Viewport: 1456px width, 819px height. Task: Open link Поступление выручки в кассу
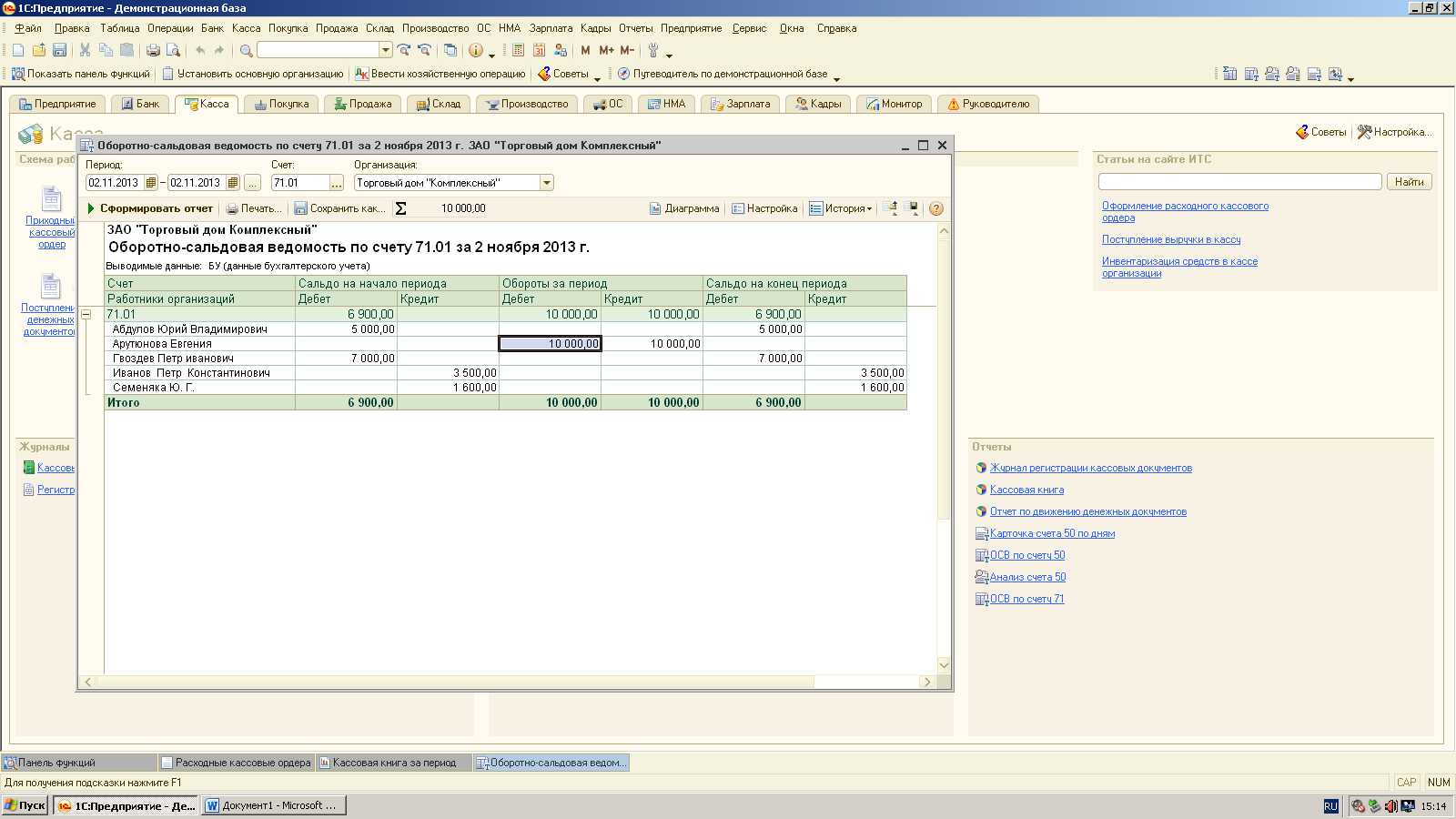(x=1171, y=239)
